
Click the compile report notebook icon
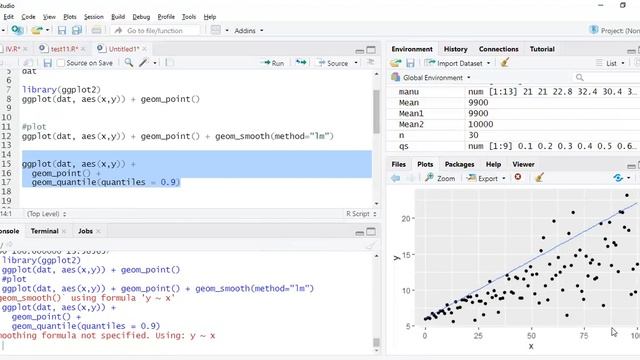pyautogui.click(x=170, y=63)
